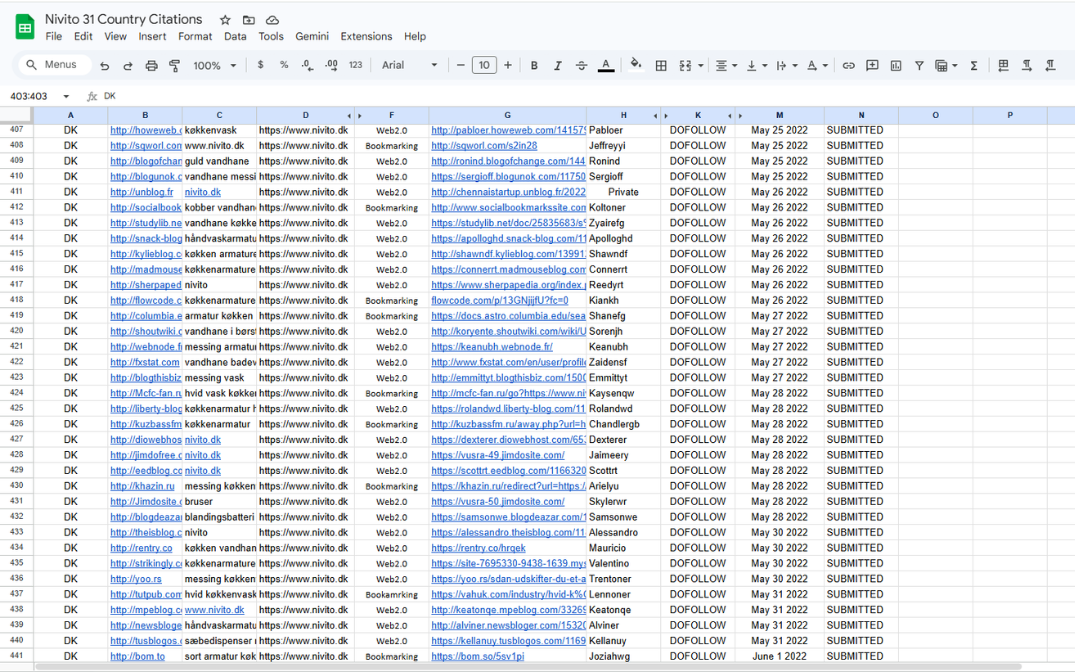Image resolution: width=1075 pixels, height=672 pixels.
Task: Select the Paint format tool
Action: [174, 66]
